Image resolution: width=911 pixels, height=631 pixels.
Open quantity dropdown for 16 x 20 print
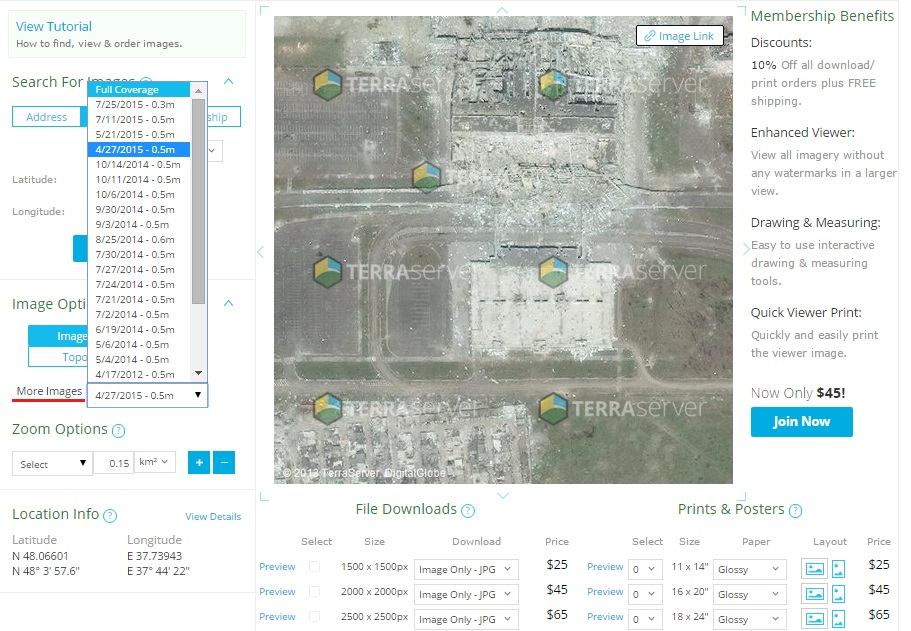point(645,594)
